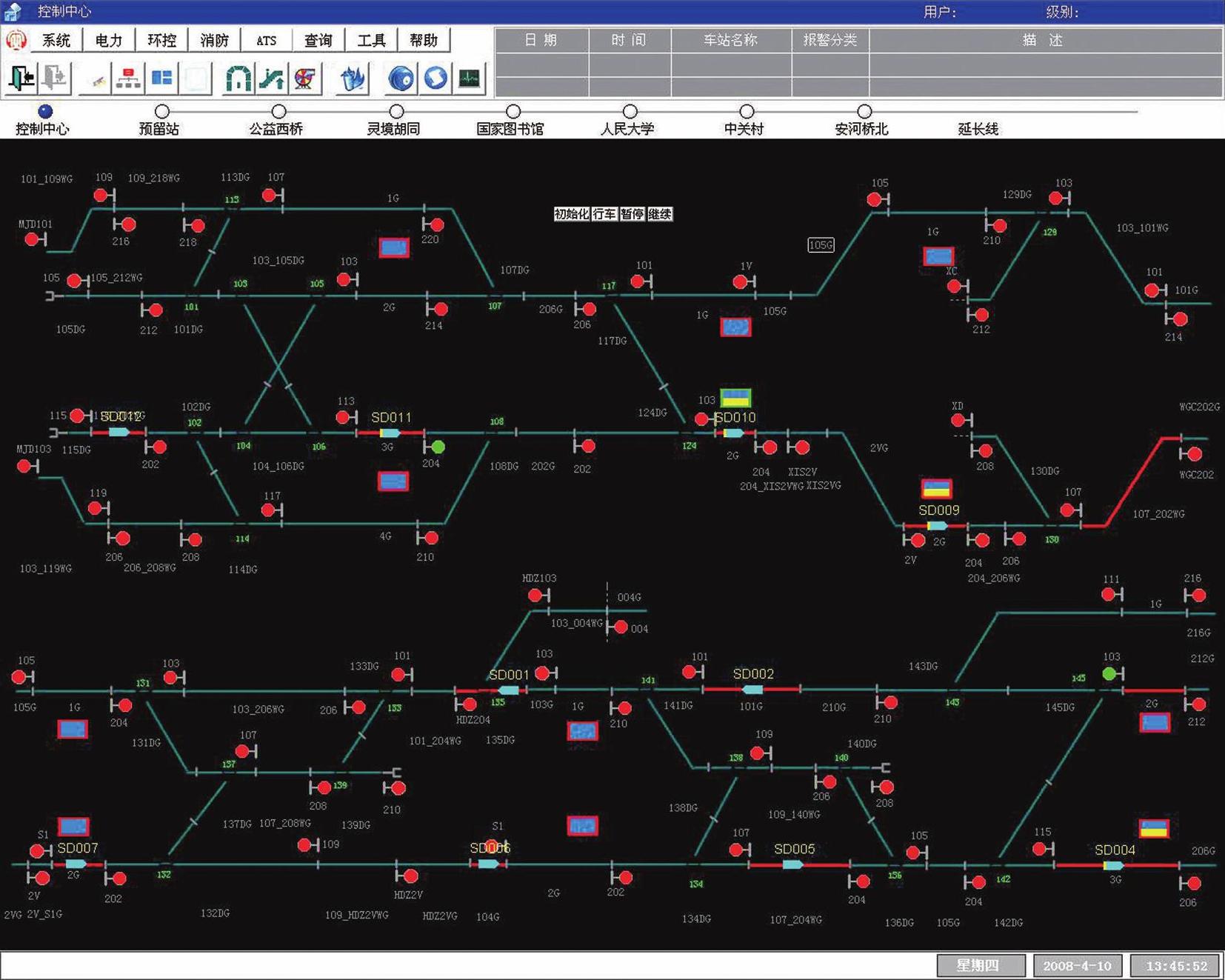
Task: Click the 继续 button
Action: (x=659, y=214)
